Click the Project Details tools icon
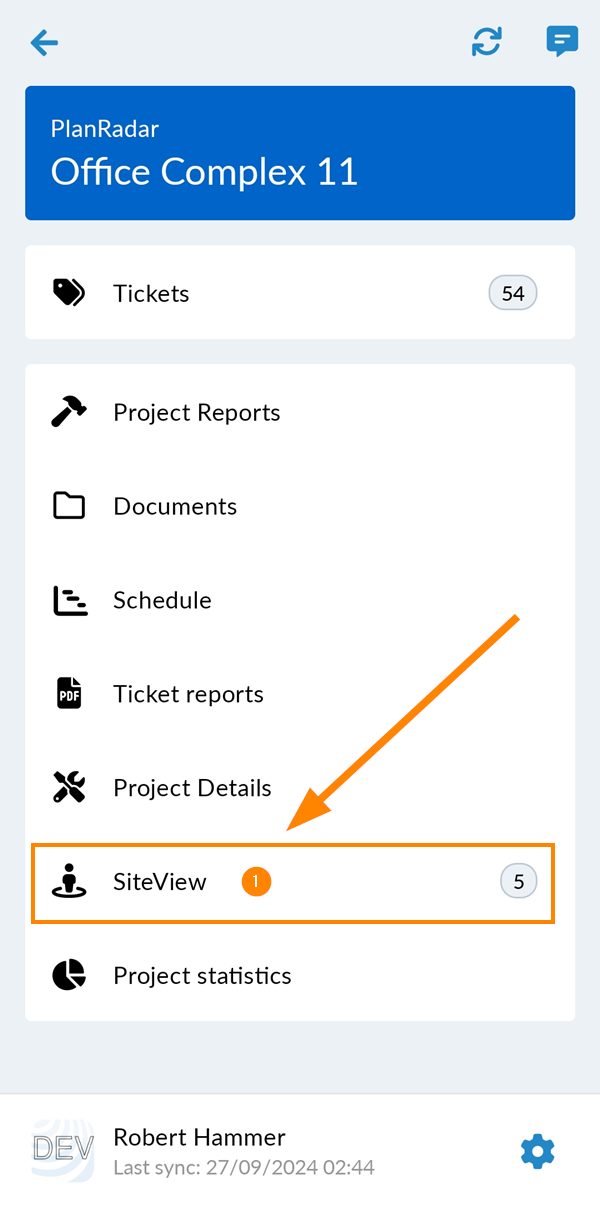Image resolution: width=600 pixels, height=1215 pixels. tap(69, 788)
